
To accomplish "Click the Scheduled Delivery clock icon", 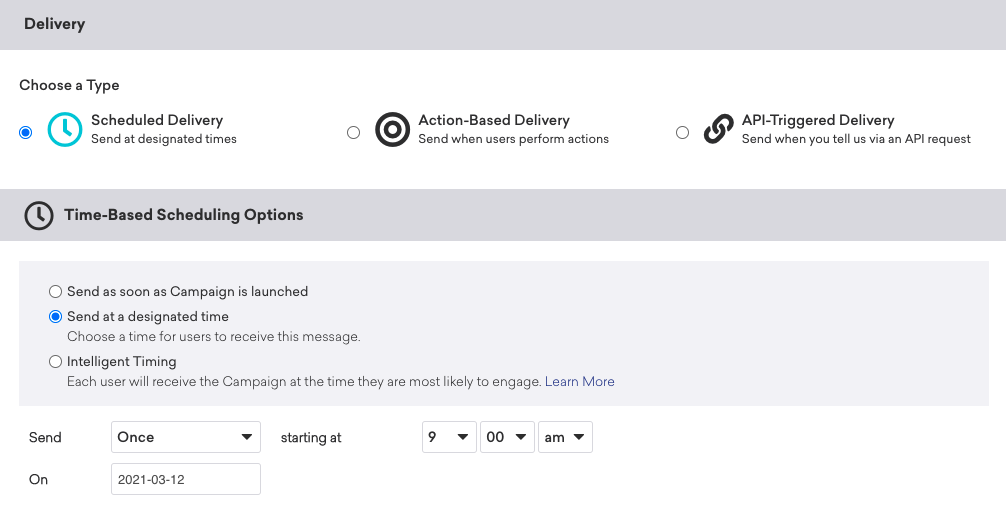I will click(65, 129).
